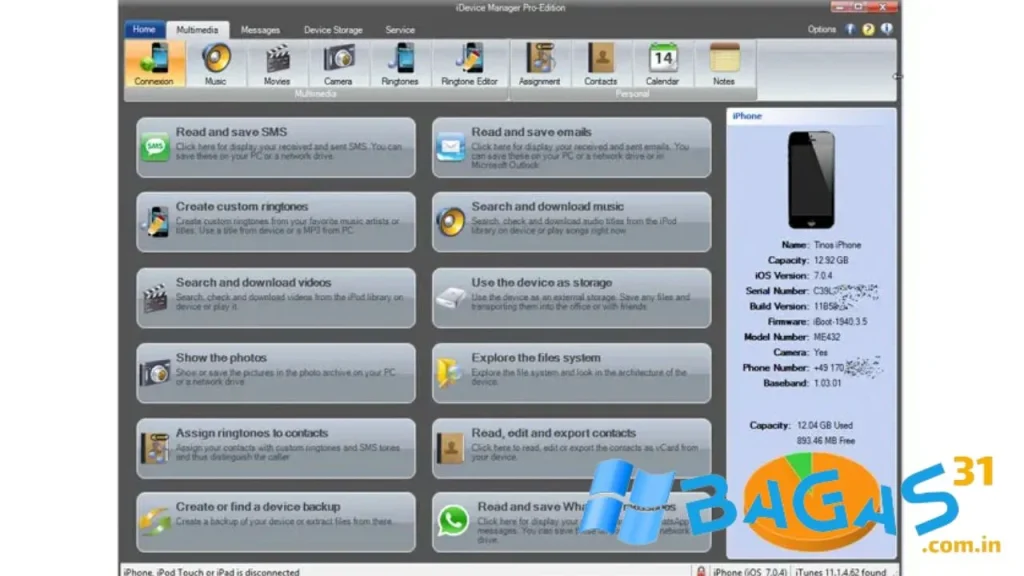Click the envelope emails icon
The image size is (1024, 576).
pyautogui.click(x=451, y=148)
